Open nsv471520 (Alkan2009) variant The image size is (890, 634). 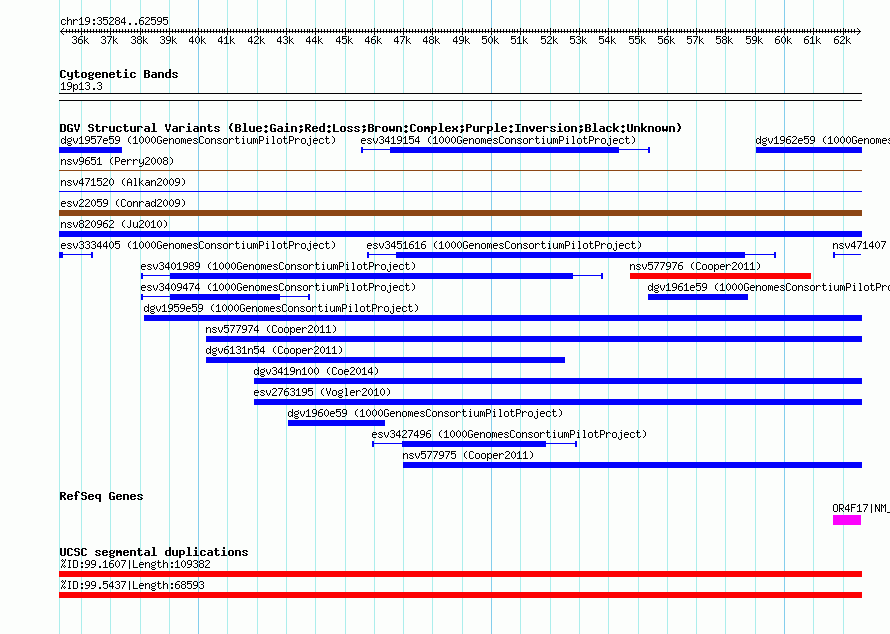point(123,182)
